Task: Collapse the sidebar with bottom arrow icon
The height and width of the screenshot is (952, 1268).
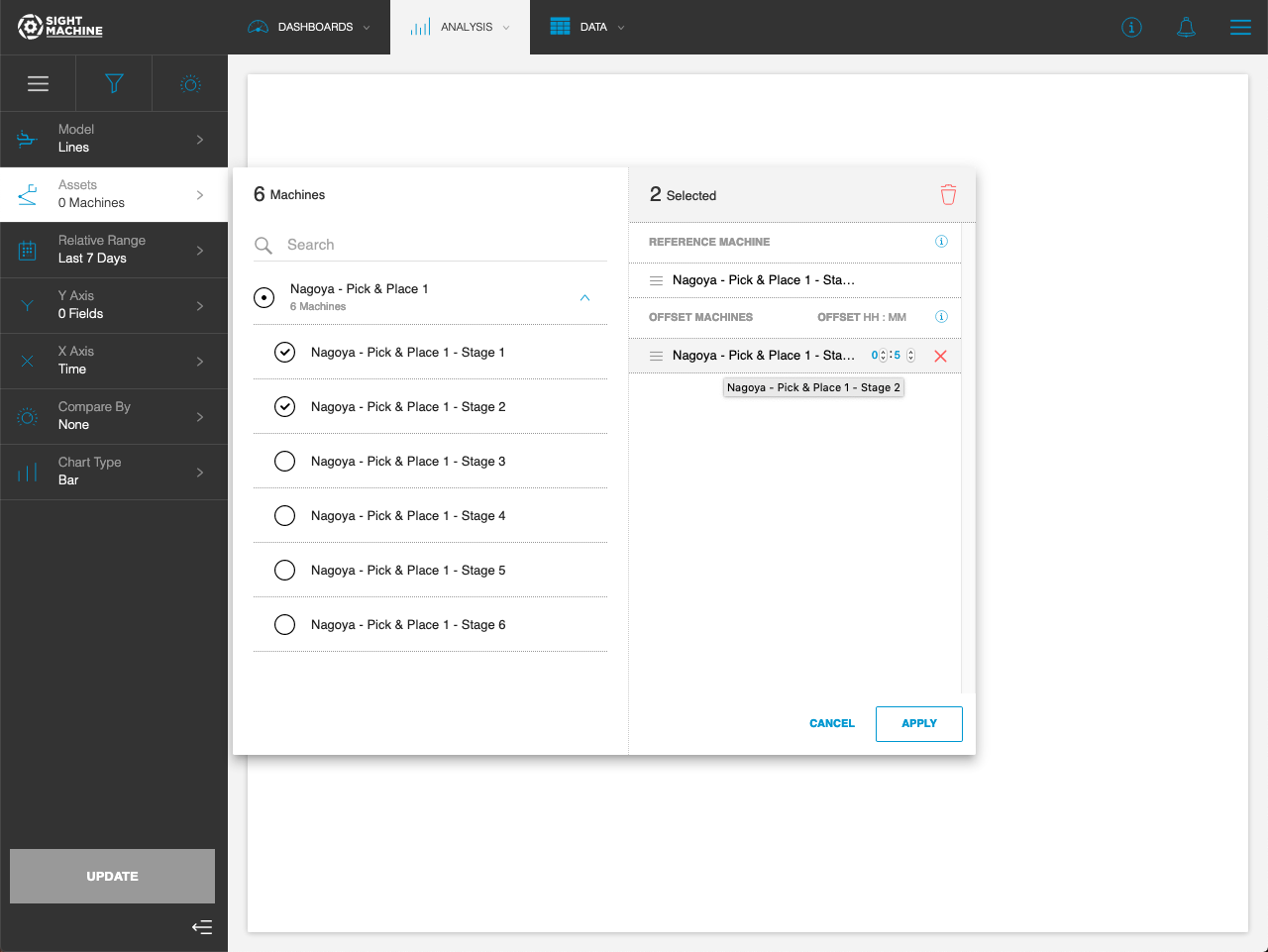Action: coord(202,927)
